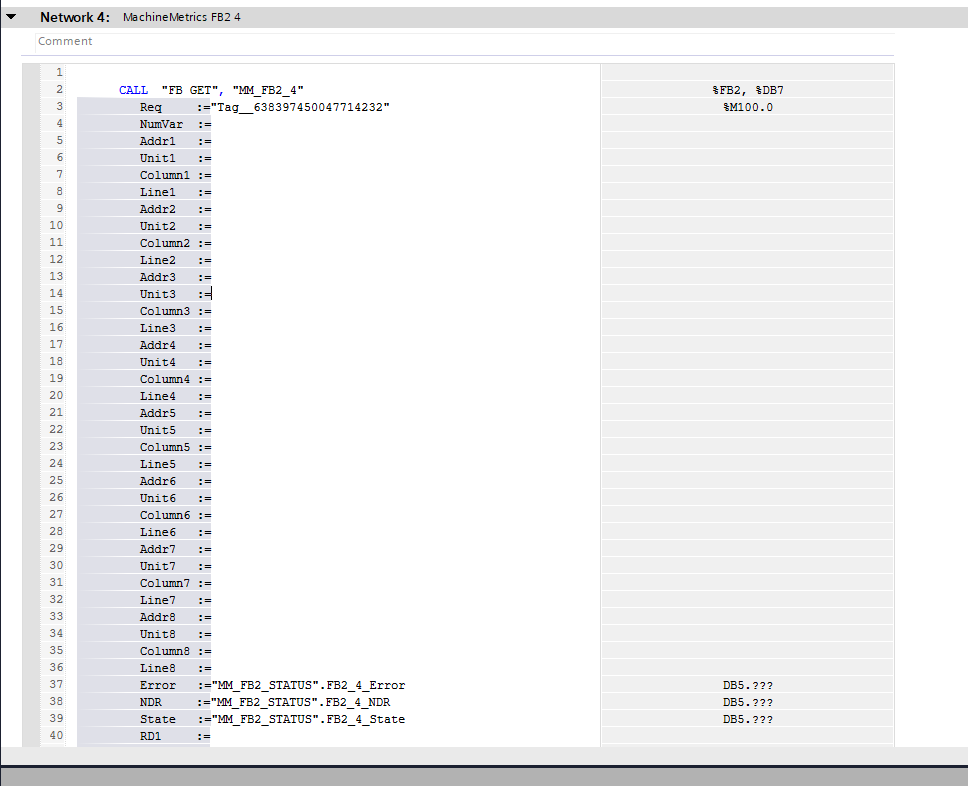Click the Unit2 parameter line
Image resolution: width=968 pixels, height=786 pixels.
(157, 226)
